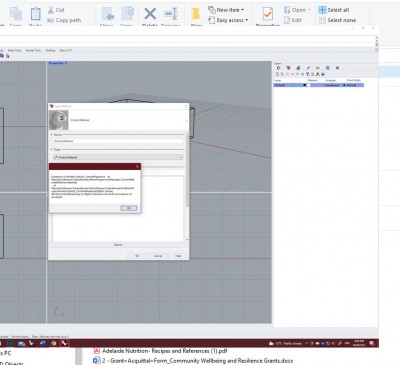This screenshot has width=400, height=365.
Task: Click the layer filter funnel icon
Action: (x=308, y=74)
